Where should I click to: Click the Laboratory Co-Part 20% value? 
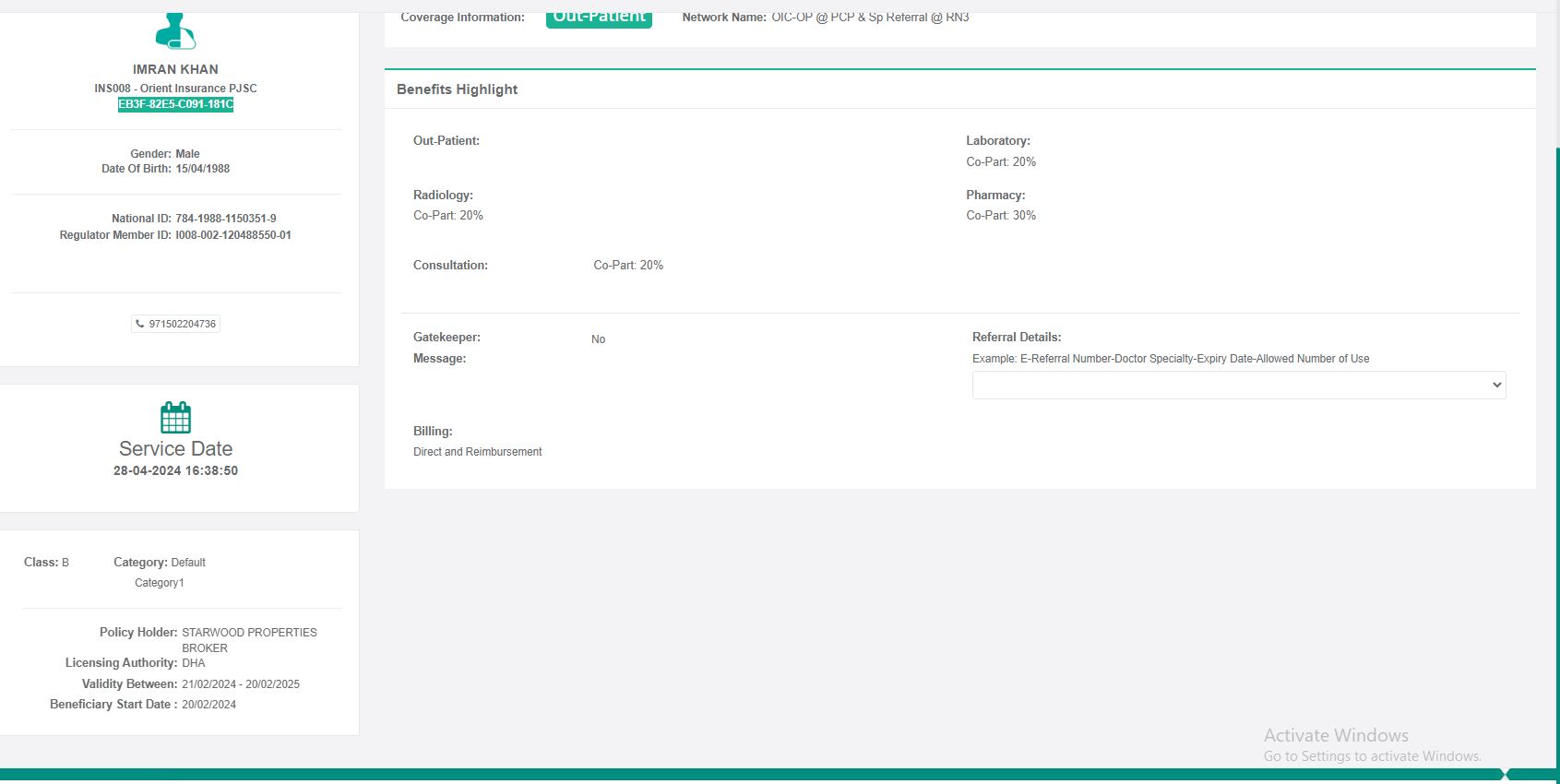pos(1001,162)
